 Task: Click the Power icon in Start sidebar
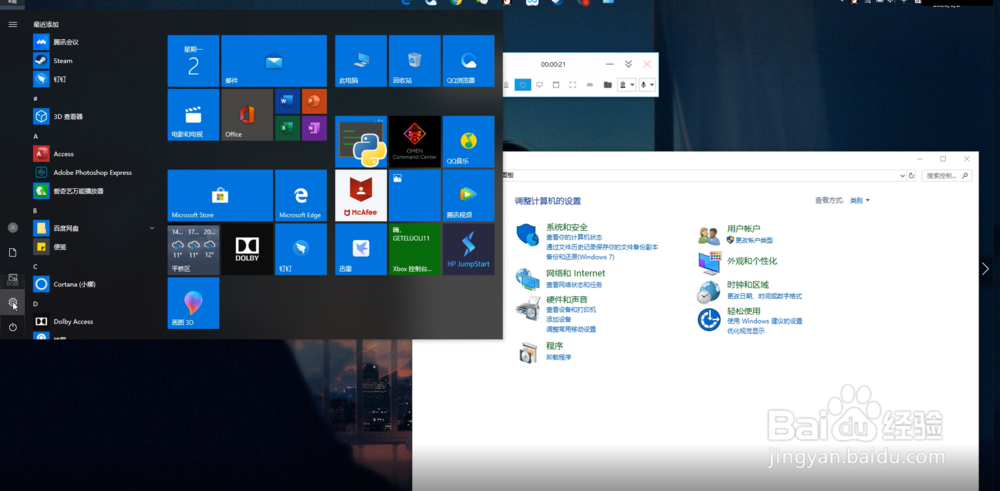pyautogui.click(x=13, y=327)
